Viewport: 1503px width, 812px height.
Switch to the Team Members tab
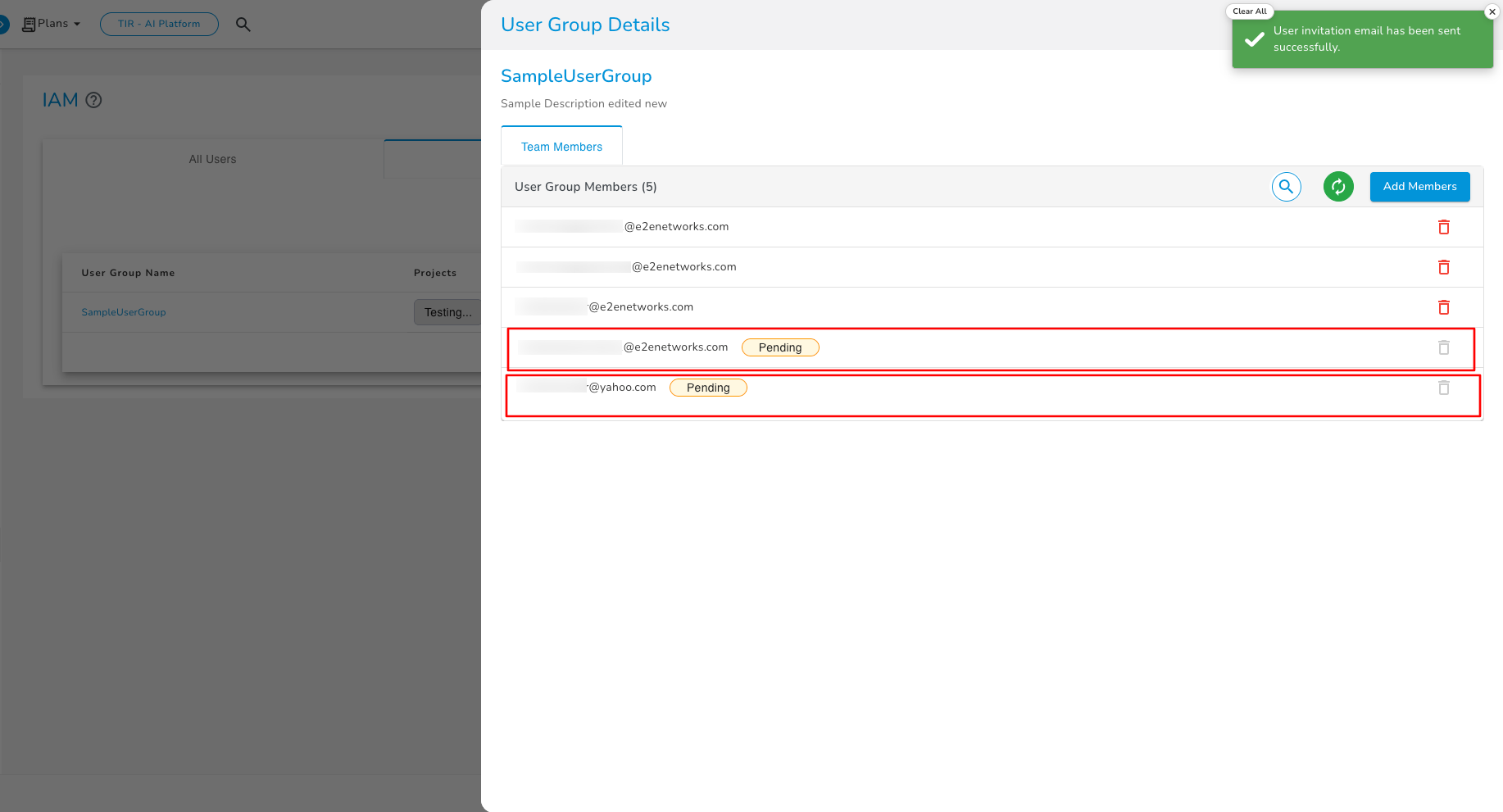(x=561, y=147)
